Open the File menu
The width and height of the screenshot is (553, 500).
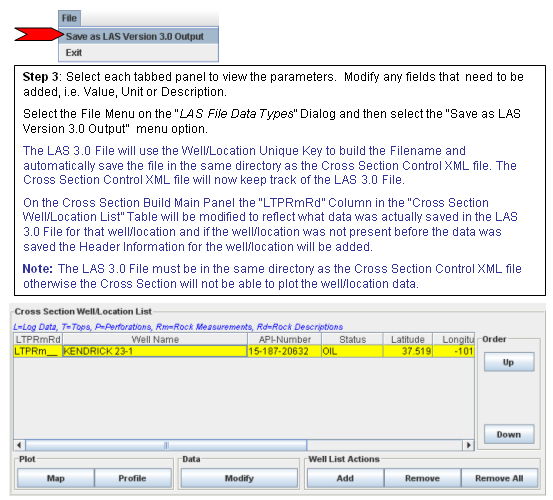[69, 18]
